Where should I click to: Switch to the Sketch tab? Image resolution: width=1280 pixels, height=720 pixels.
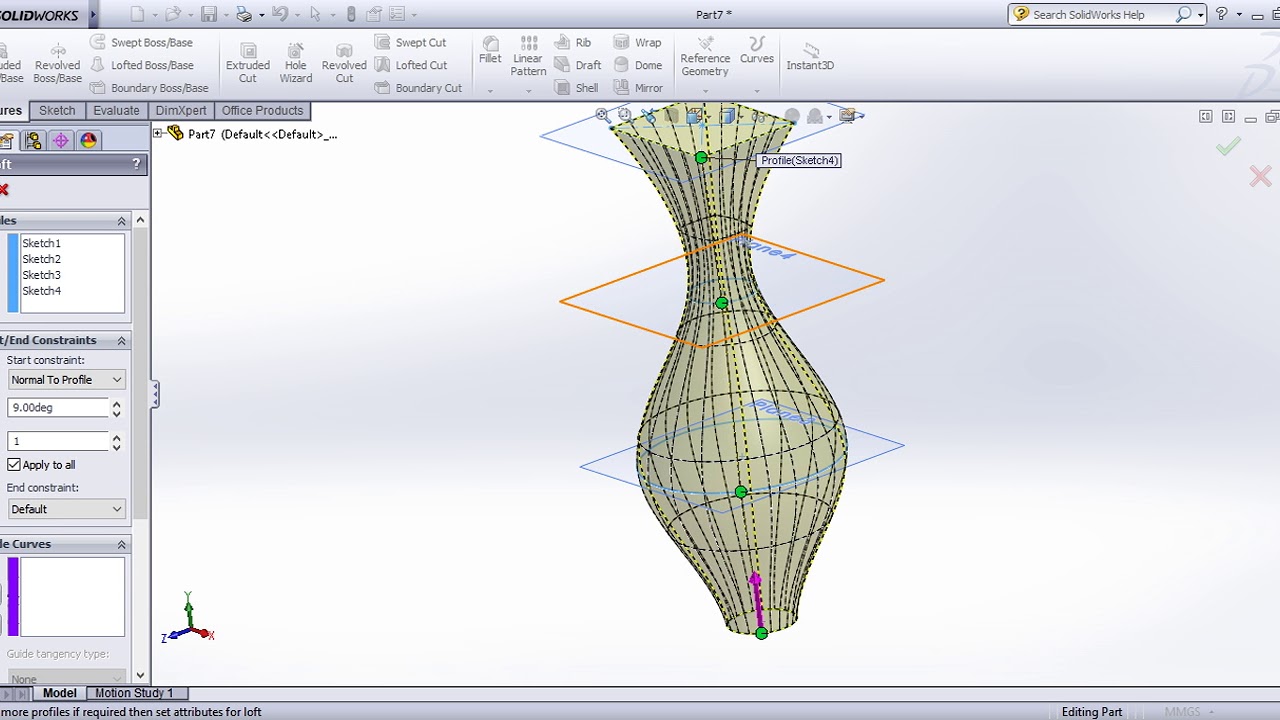coord(57,111)
